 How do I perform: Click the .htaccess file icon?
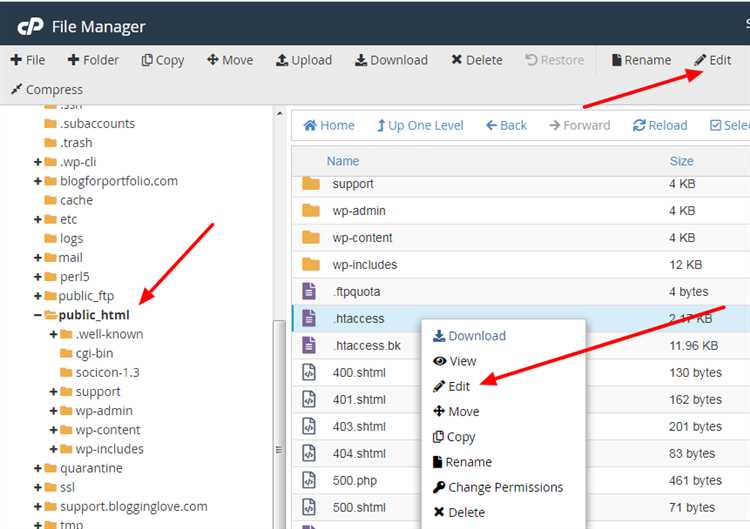click(x=309, y=318)
